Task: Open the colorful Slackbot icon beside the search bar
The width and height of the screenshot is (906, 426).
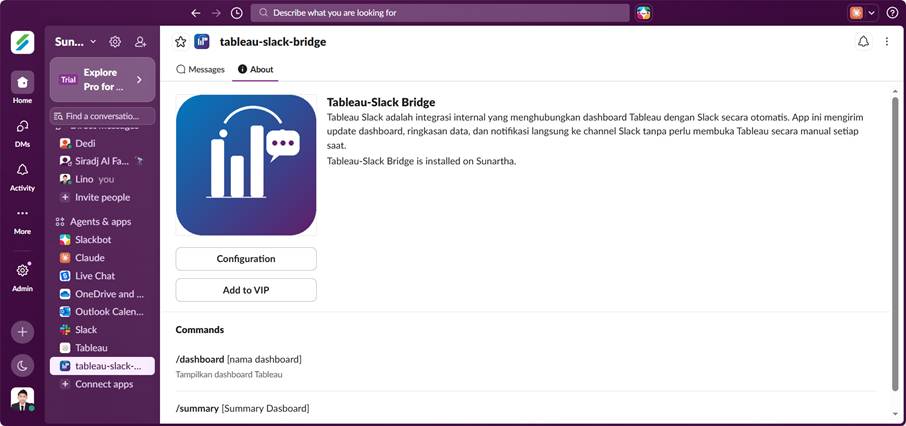Action: tap(644, 13)
